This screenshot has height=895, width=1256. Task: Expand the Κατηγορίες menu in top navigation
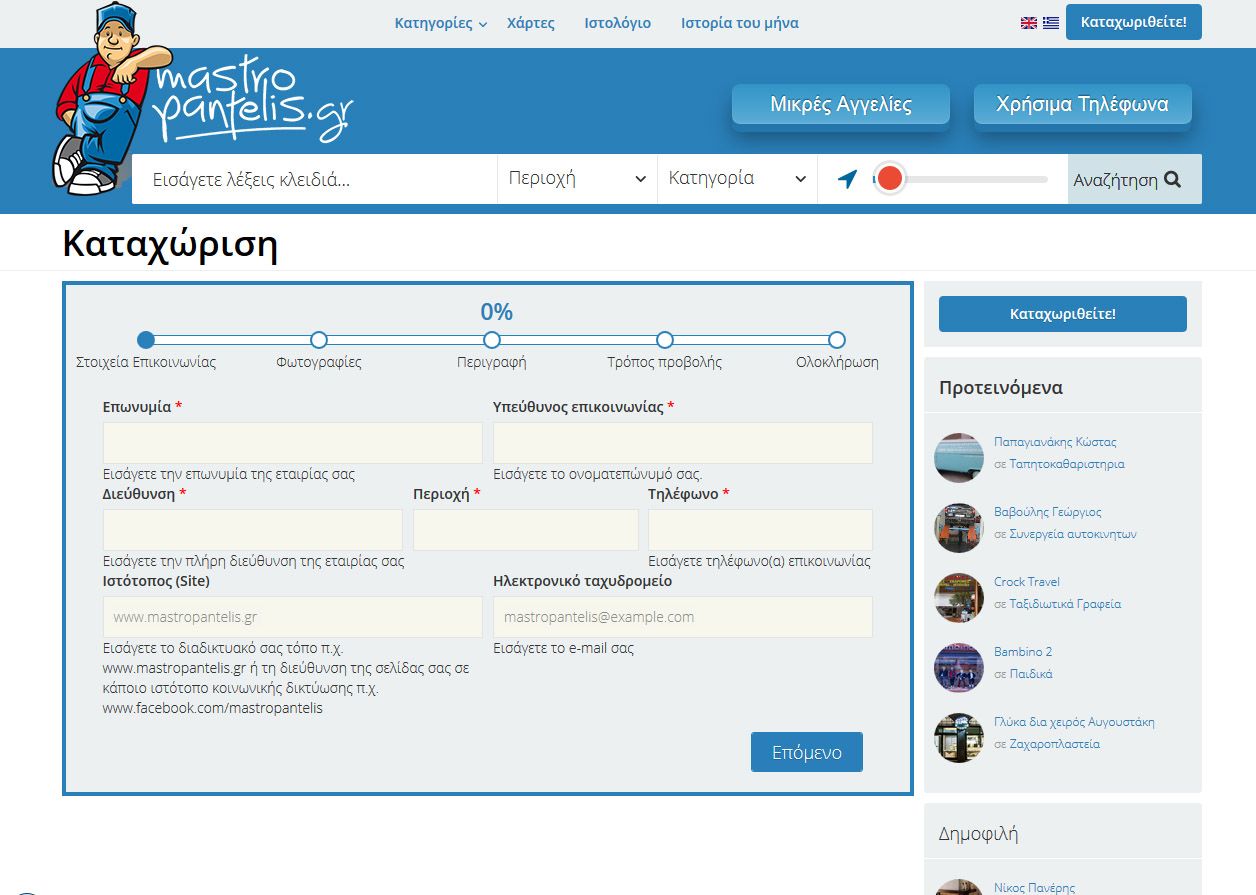[440, 23]
